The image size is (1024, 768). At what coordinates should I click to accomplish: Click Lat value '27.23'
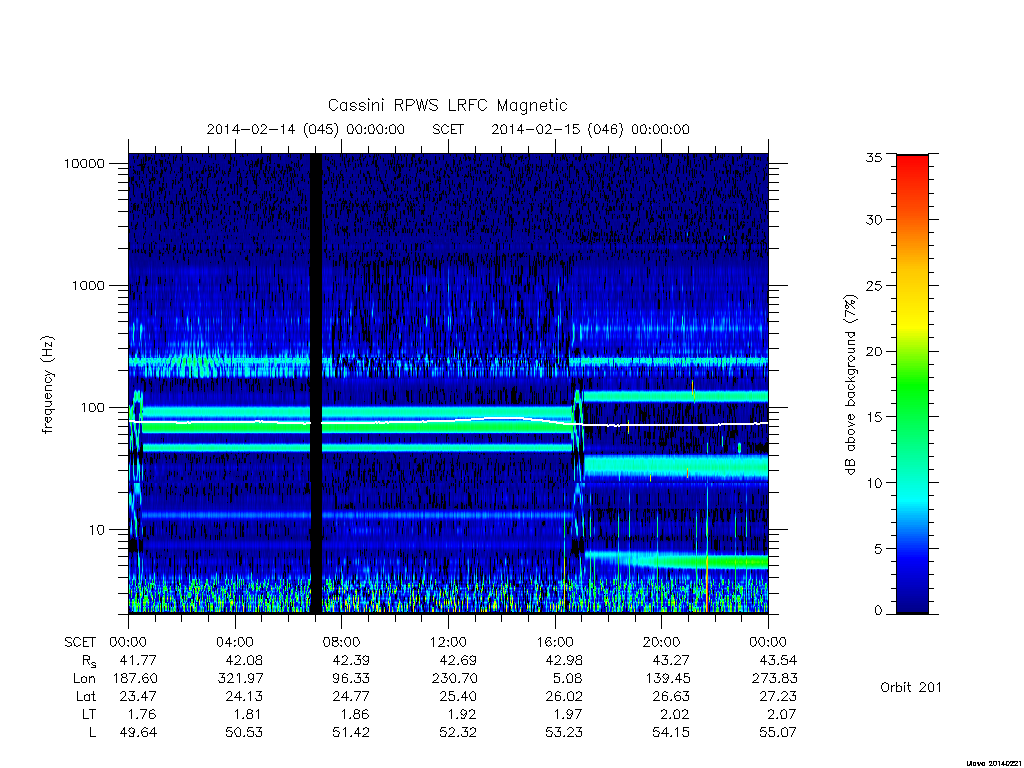pos(778,697)
